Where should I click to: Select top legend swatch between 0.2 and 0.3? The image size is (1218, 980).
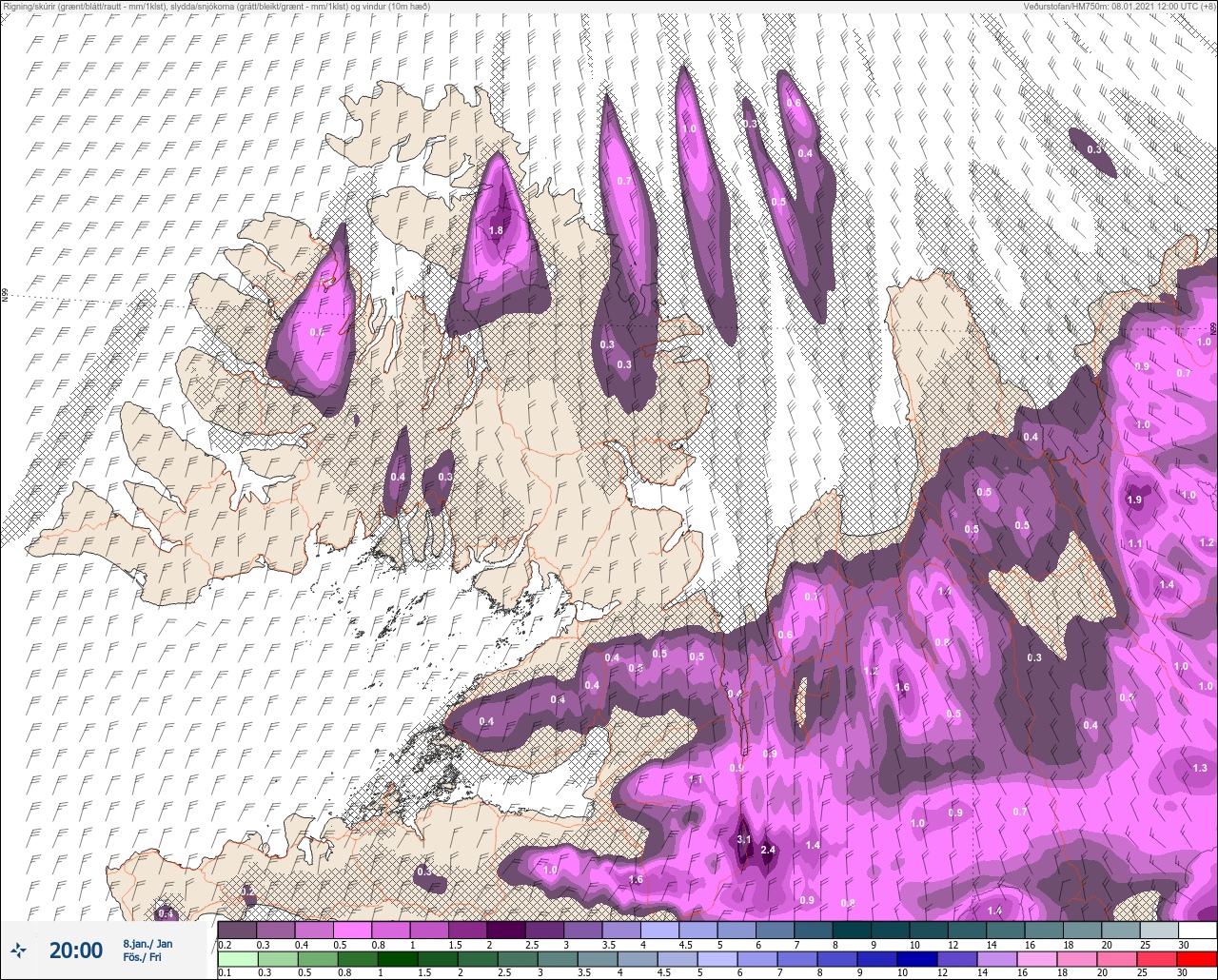pos(237,929)
